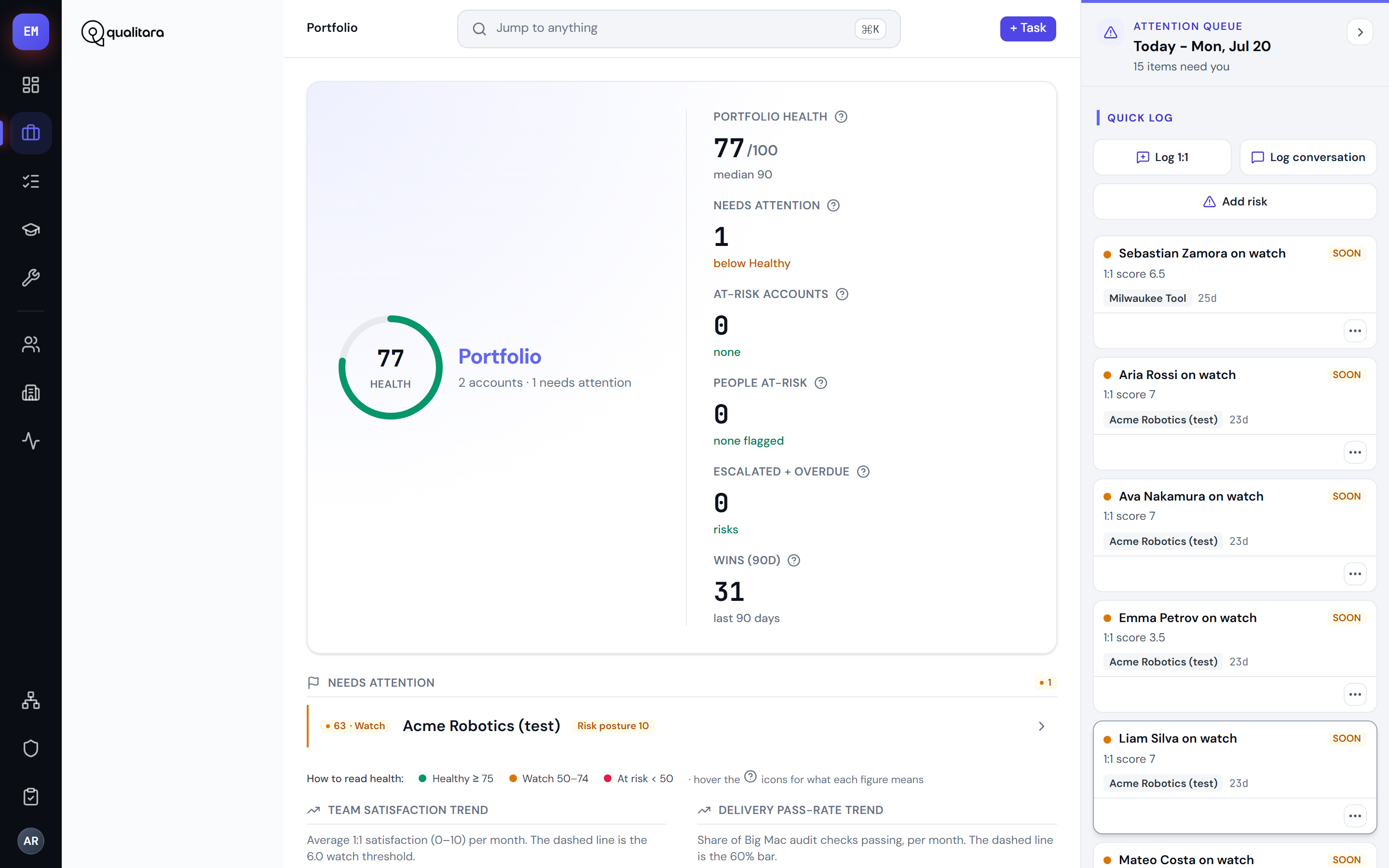1389x868 pixels.
Task: Click the Needs Attention count badge
Action: (1045, 682)
